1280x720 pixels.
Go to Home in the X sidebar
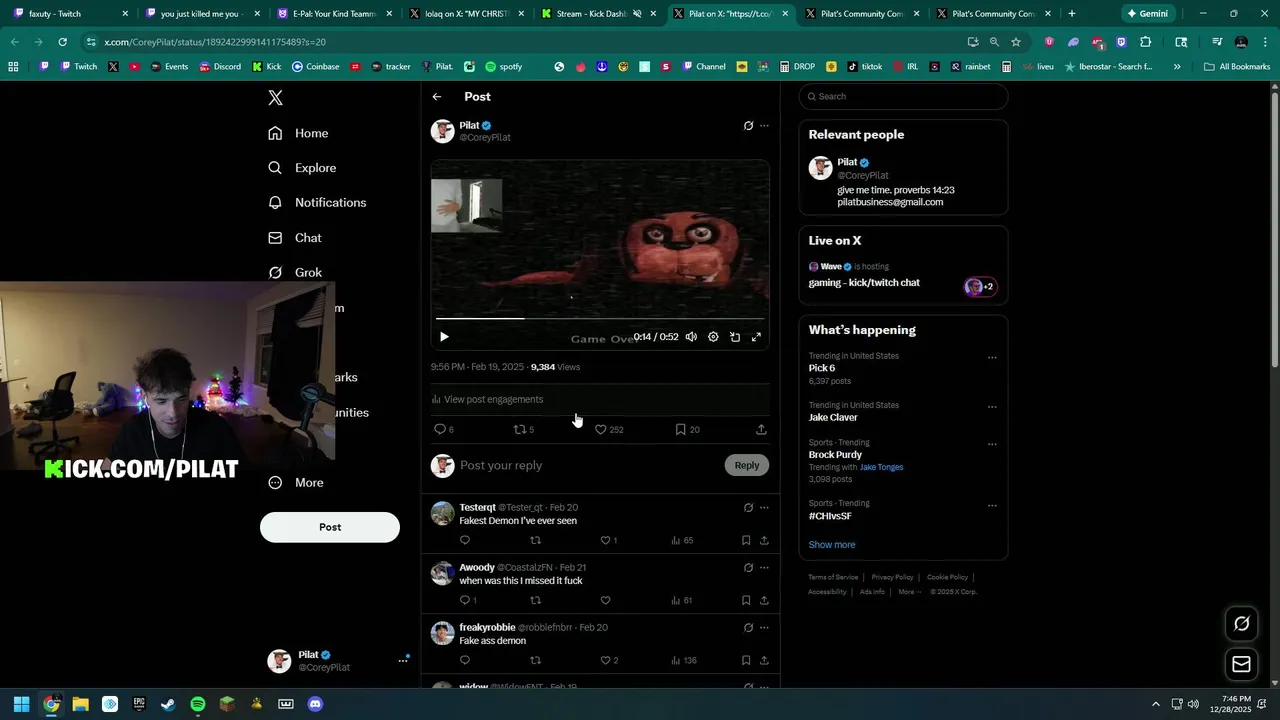298,133
